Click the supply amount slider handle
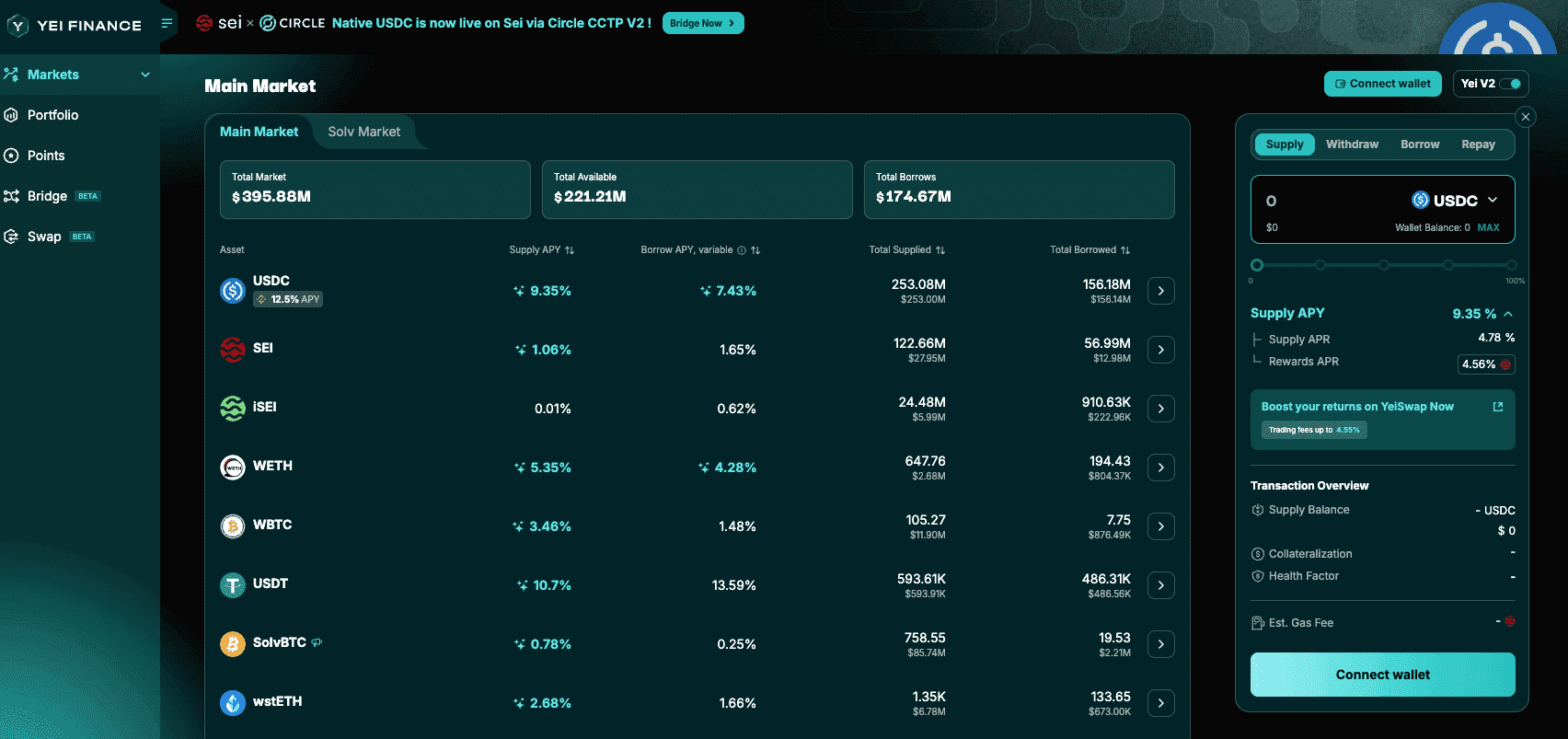Image resolution: width=1568 pixels, height=739 pixels. 1257,265
